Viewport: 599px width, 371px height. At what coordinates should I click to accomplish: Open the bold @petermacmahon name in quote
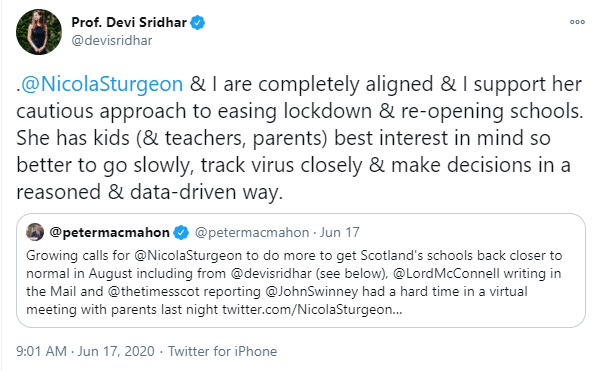pyautogui.click(x=110, y=232)
